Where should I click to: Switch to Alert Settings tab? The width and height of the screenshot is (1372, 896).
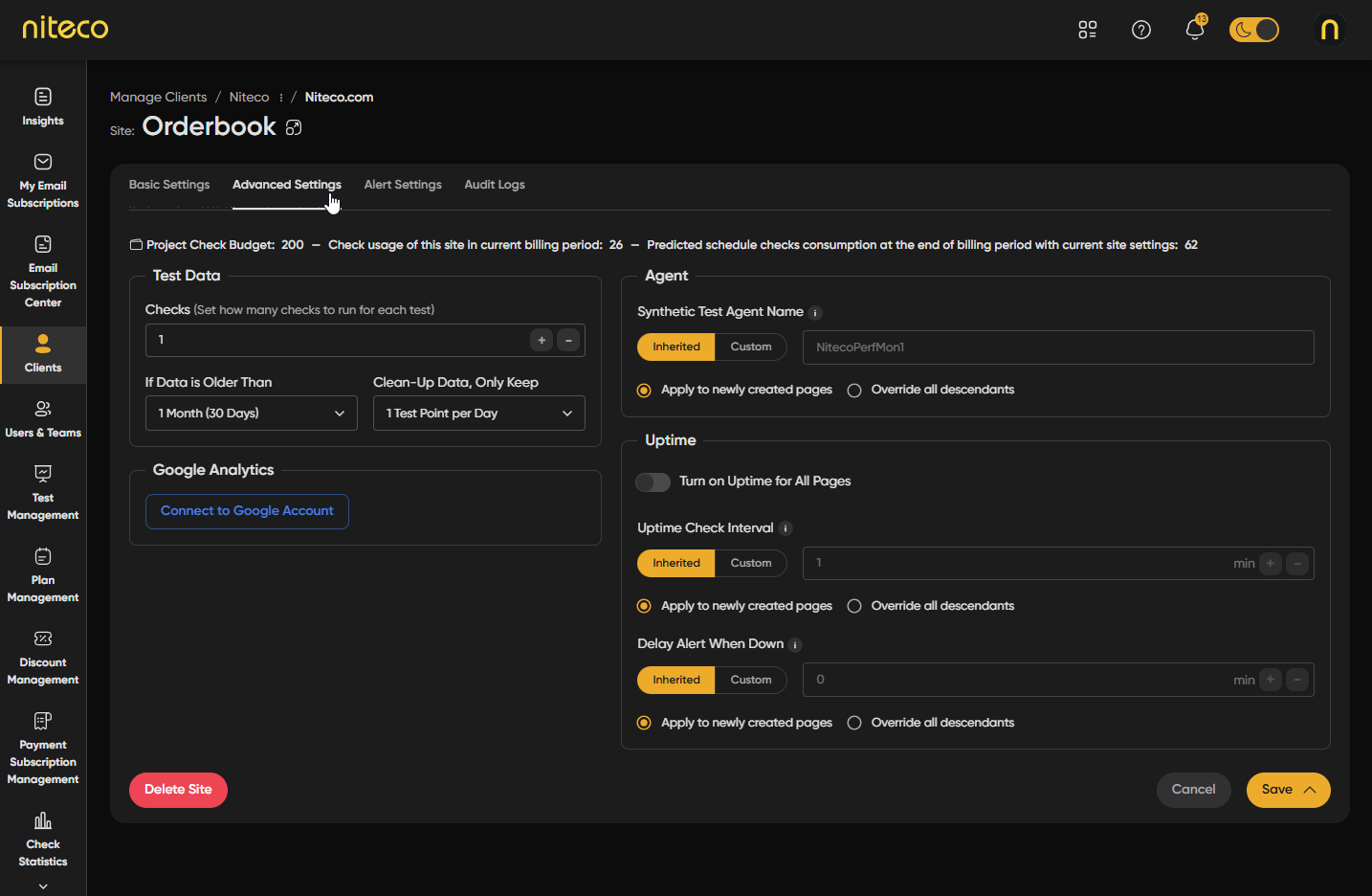tap(403, 185)
